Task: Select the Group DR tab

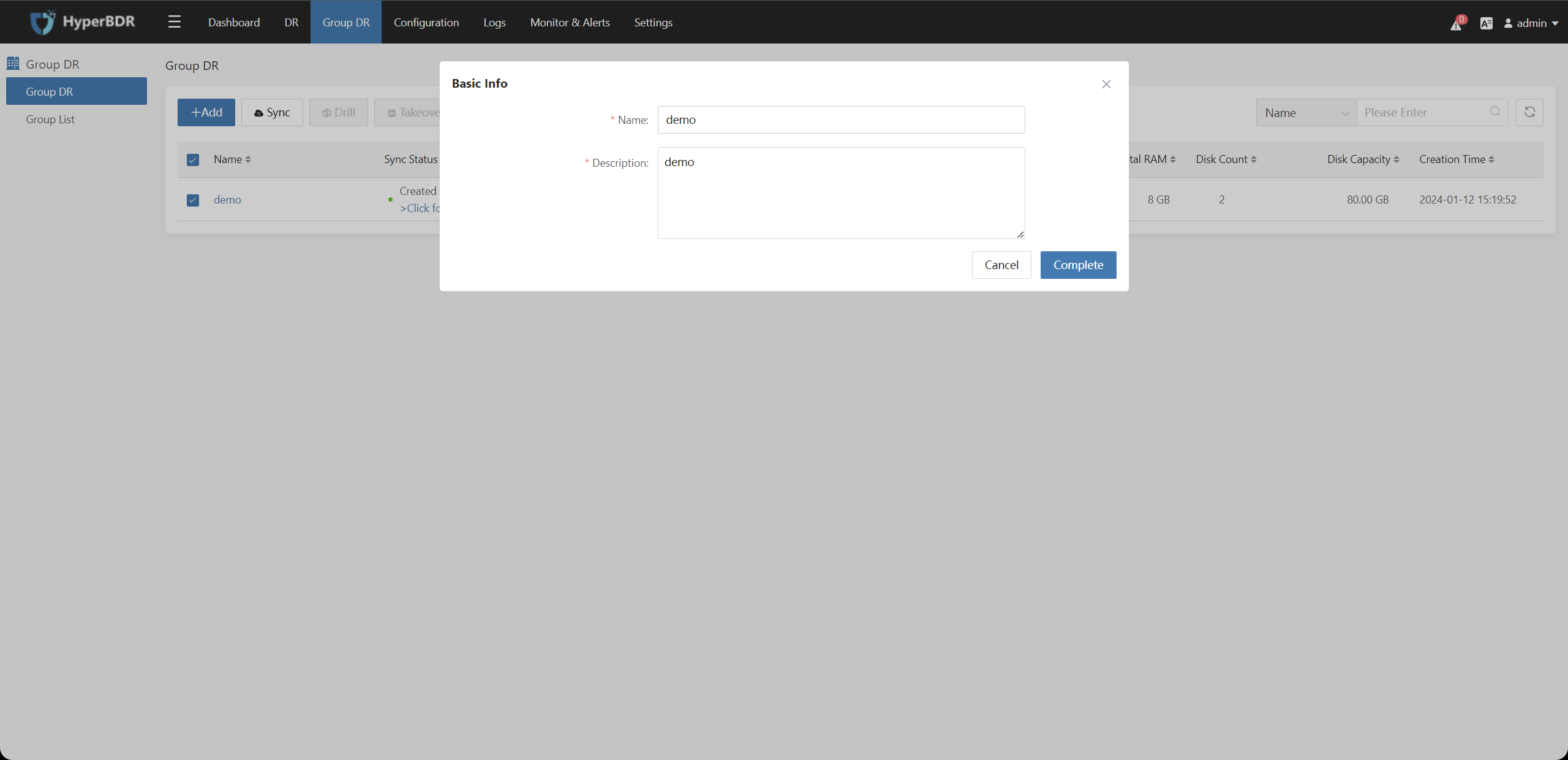Action: (345, 22)
